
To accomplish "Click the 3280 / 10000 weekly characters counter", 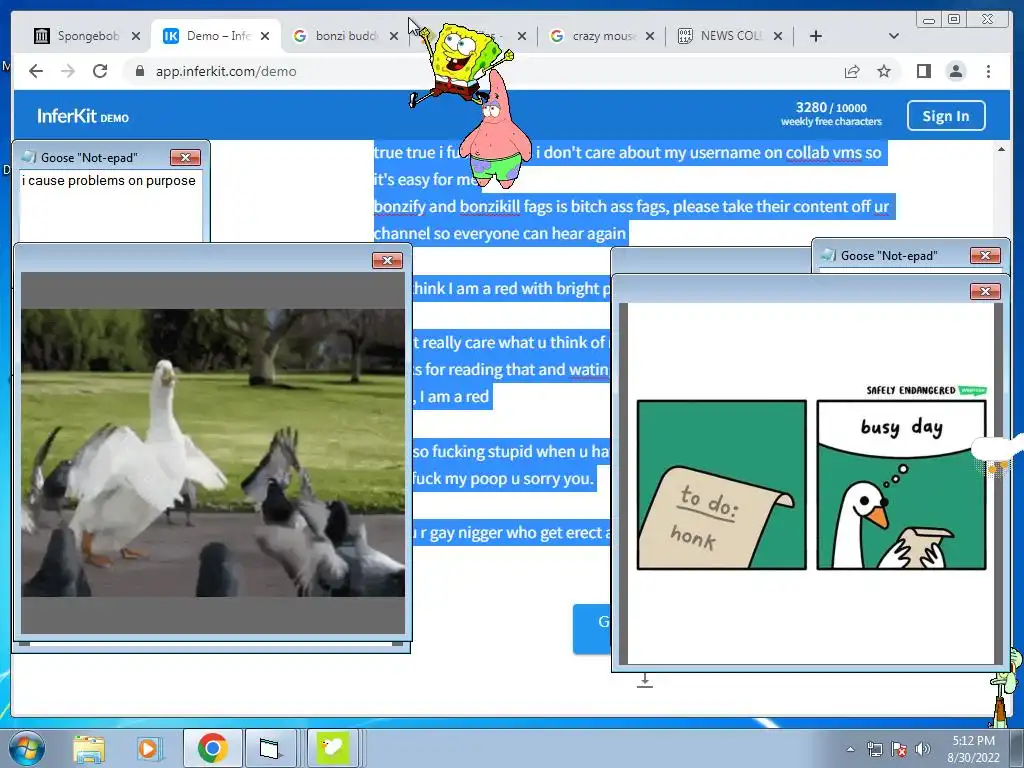I will 831,114.
